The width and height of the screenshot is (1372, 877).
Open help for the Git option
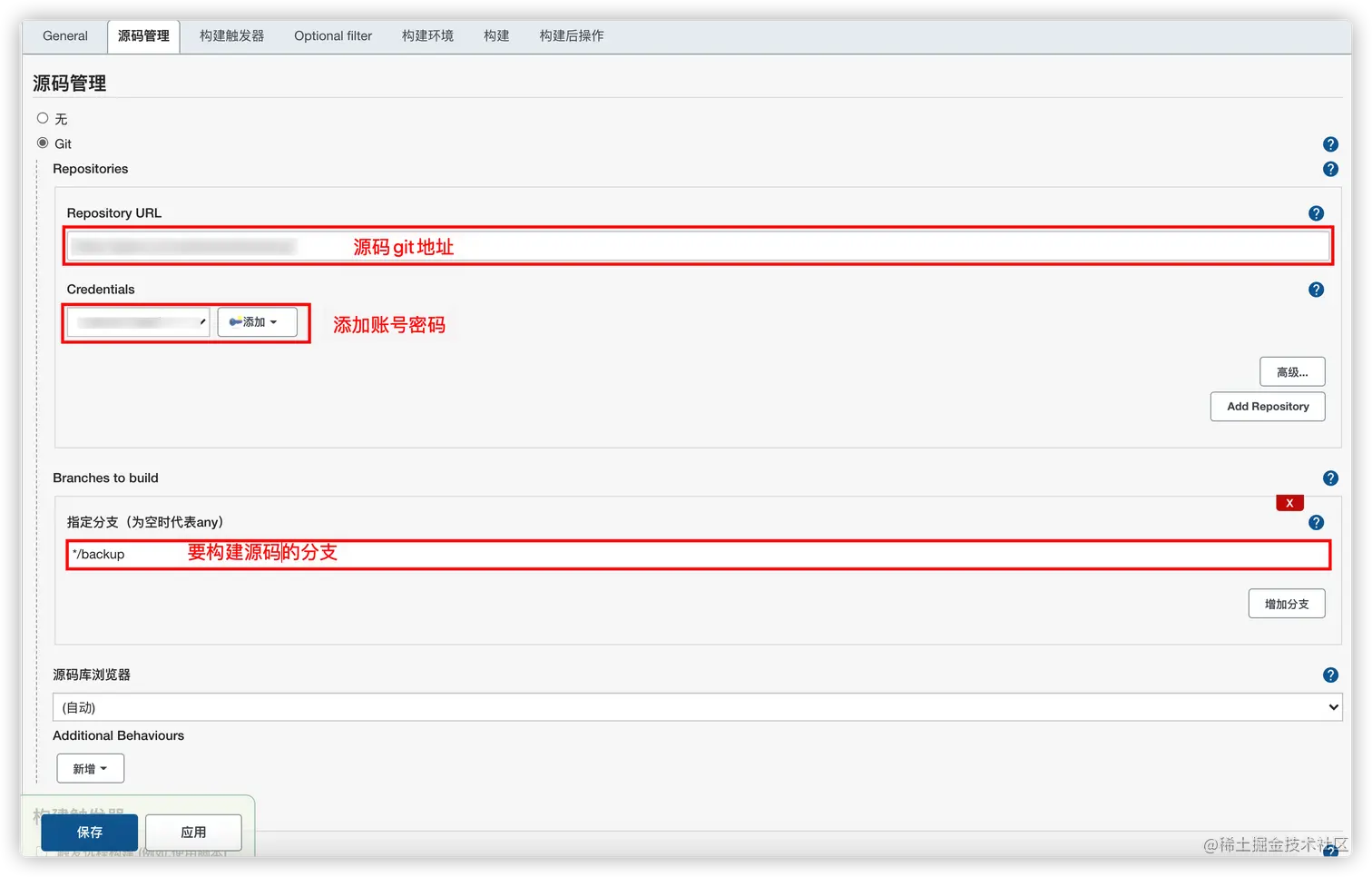click(1330, 144)
